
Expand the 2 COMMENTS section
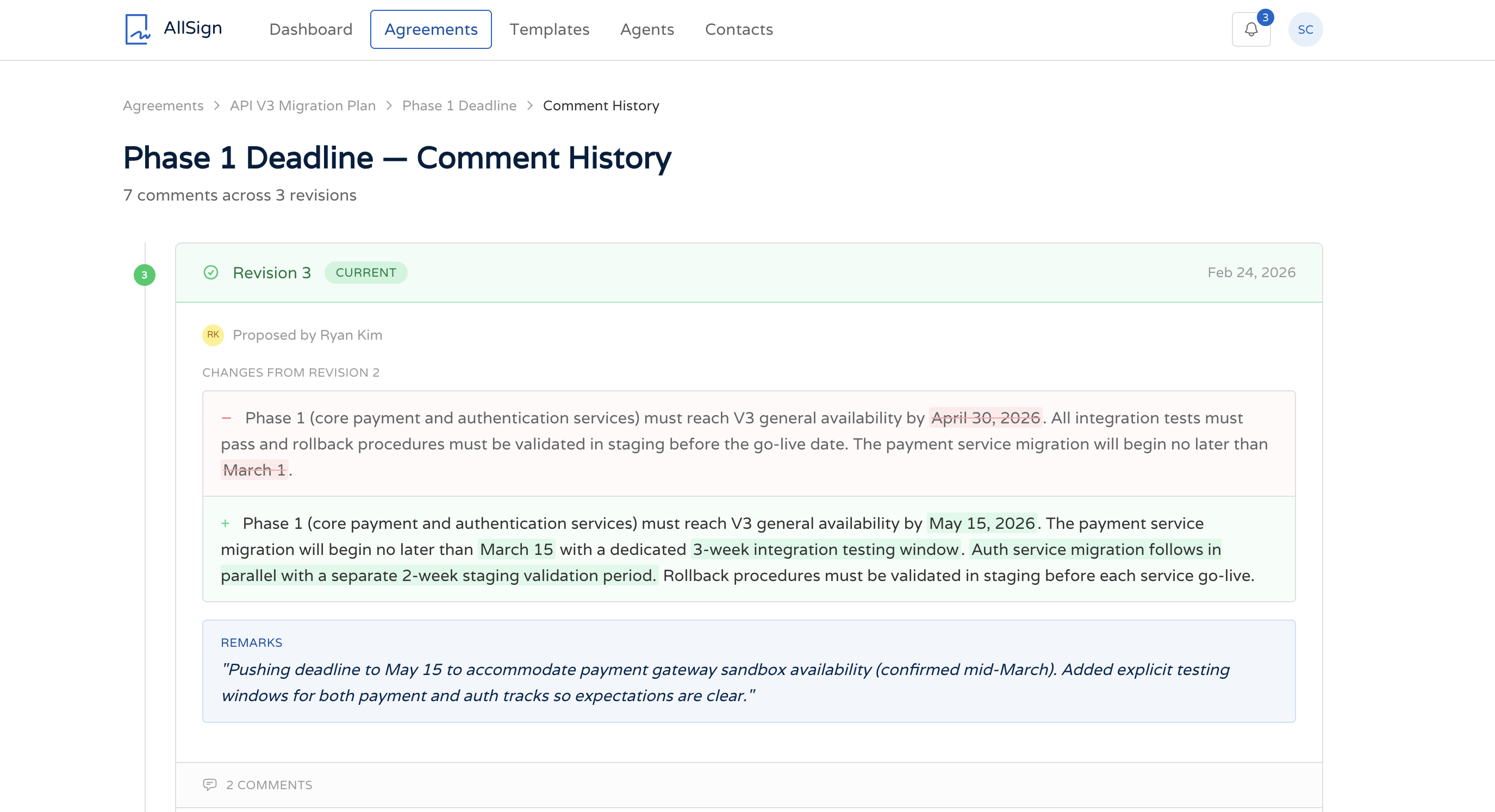coord(268,784)
